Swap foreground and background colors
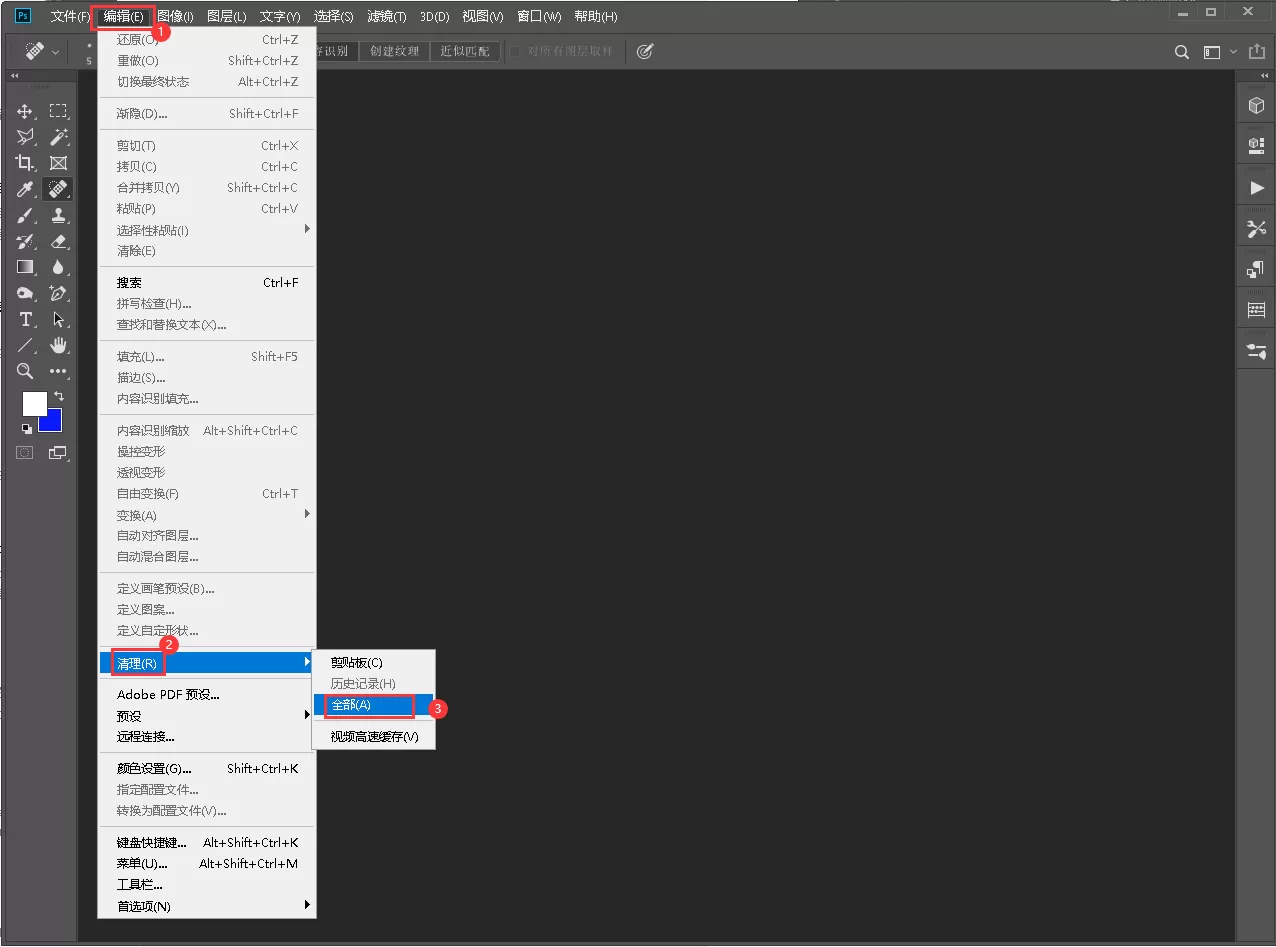This screenshot has width=1276, height=947. (x=59, y=397)
